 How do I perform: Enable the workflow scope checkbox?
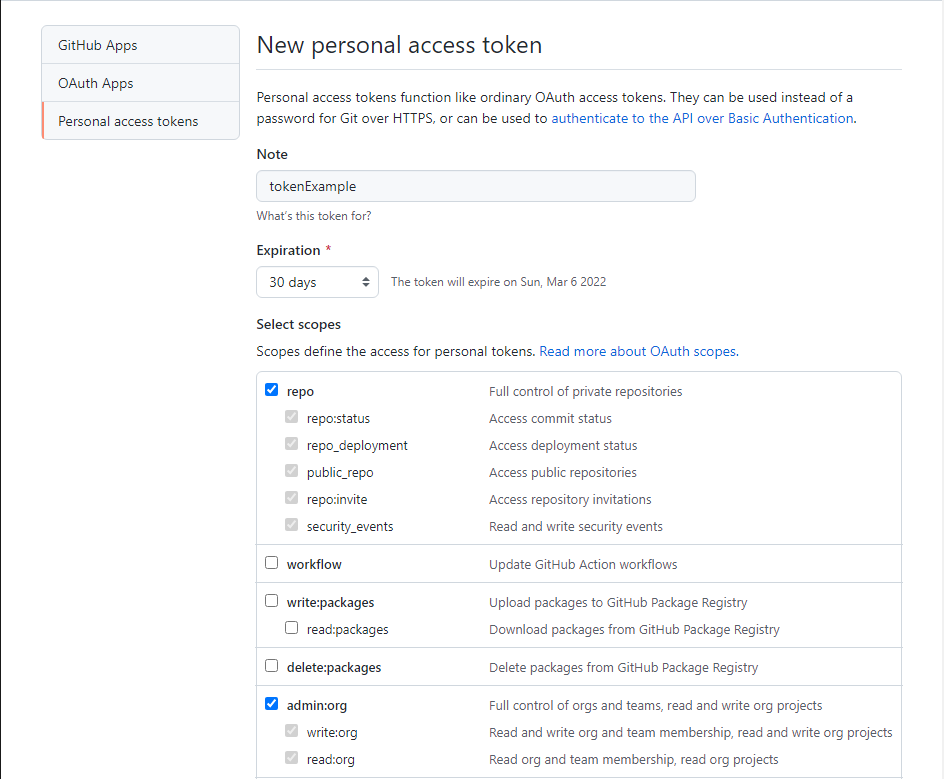pyautogui.click(x=272, y=562)
